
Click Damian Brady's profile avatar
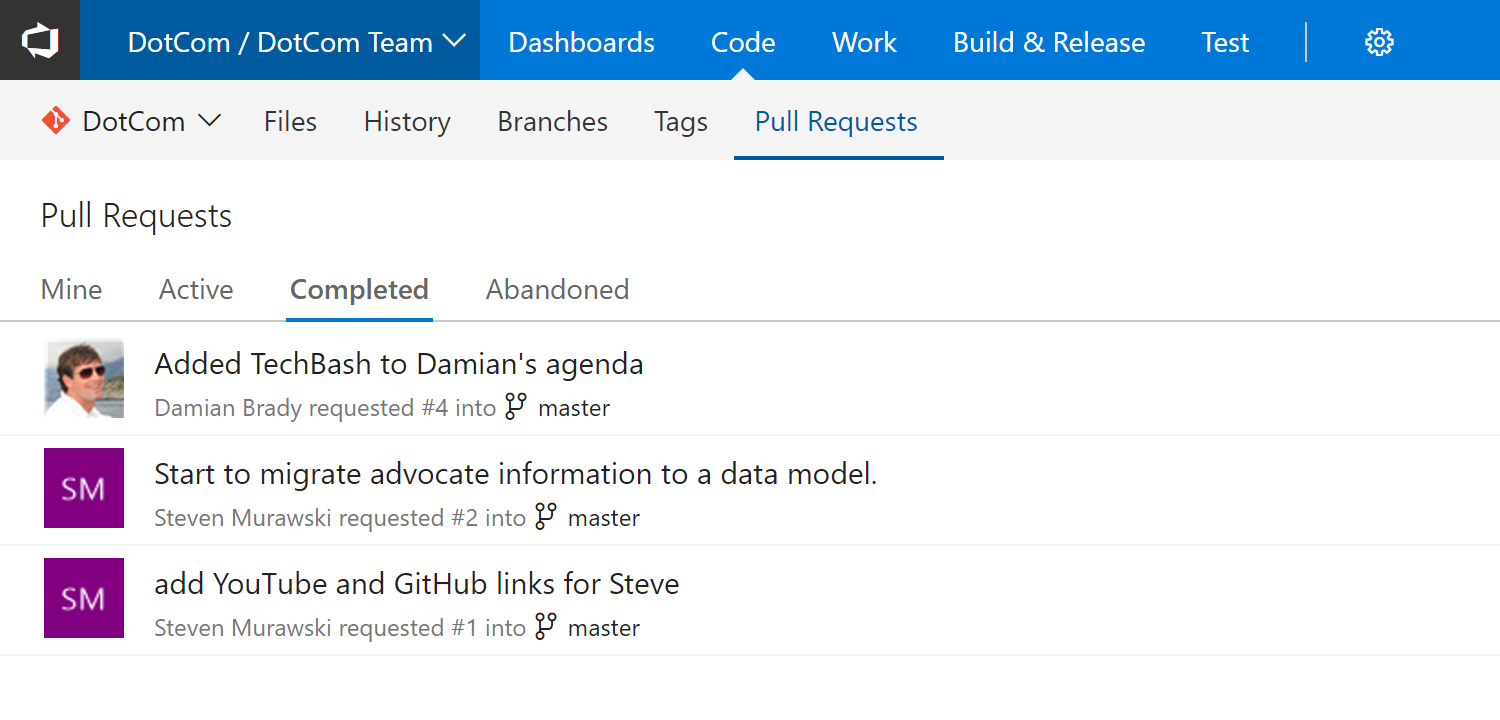click(x=84, y=378)
